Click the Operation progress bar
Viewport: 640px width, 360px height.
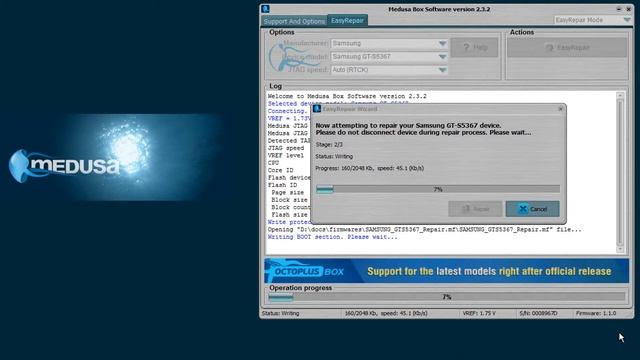coord(447,297)
